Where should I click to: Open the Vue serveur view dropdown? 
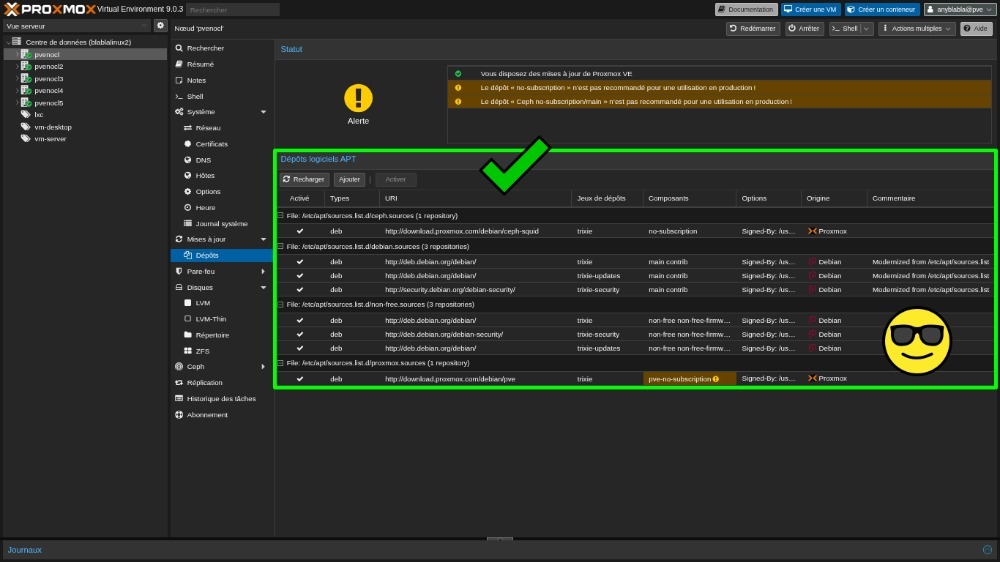tap(77, 25)
